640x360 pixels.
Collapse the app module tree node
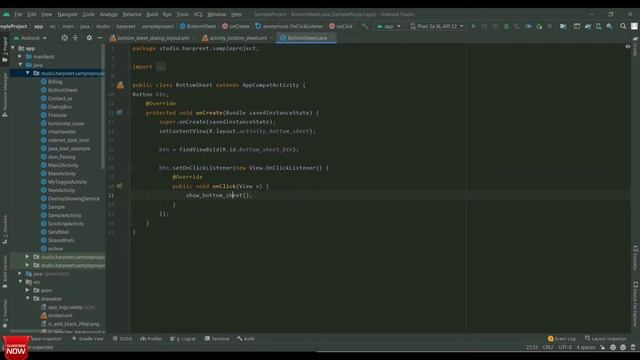pos(13,48)
